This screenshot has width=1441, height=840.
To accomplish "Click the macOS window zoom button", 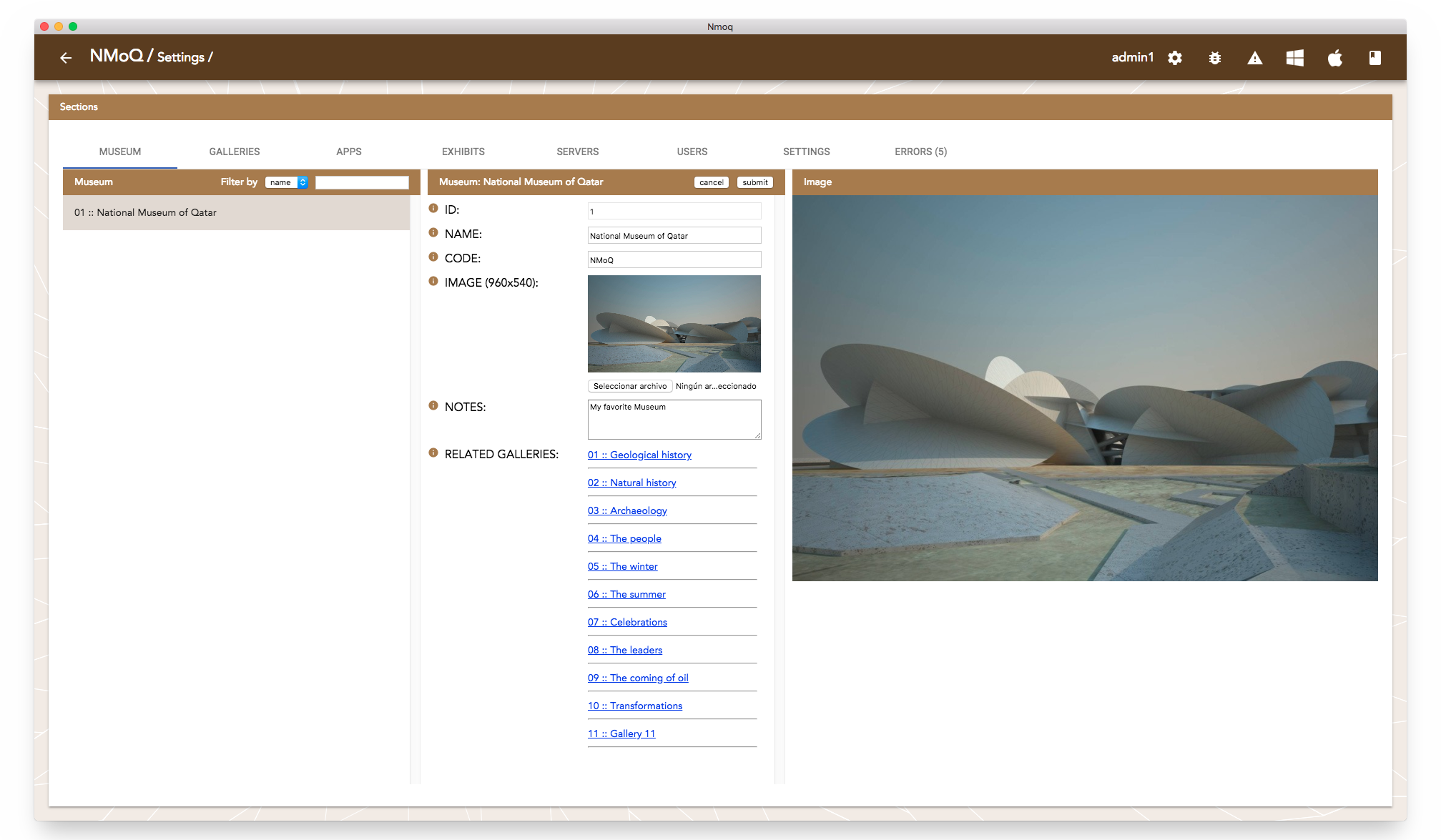I will (73, 26).
